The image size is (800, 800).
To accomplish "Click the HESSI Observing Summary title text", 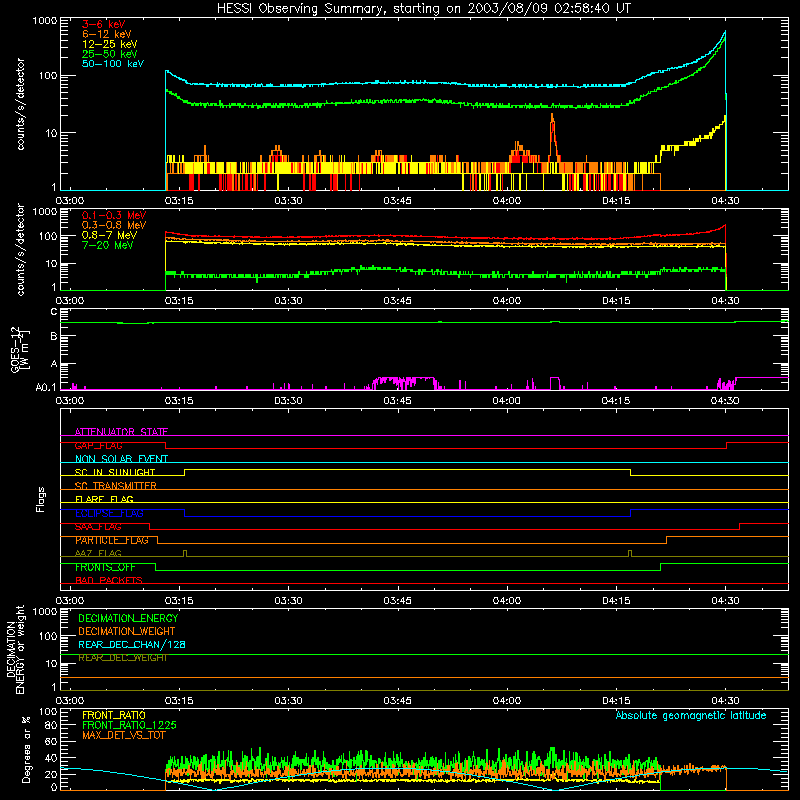I will click(423, 8).
